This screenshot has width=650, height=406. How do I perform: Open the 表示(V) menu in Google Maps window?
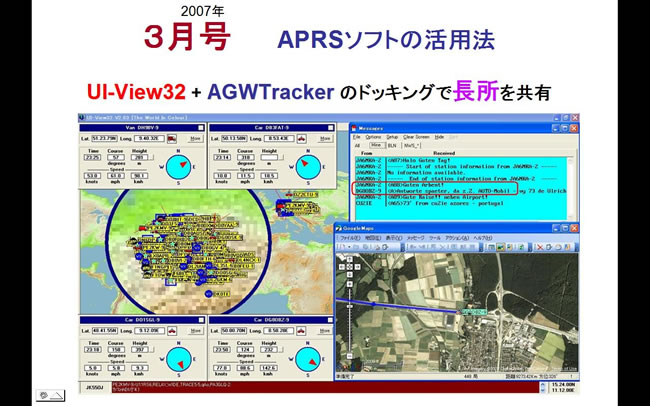[x=394, y=238]
